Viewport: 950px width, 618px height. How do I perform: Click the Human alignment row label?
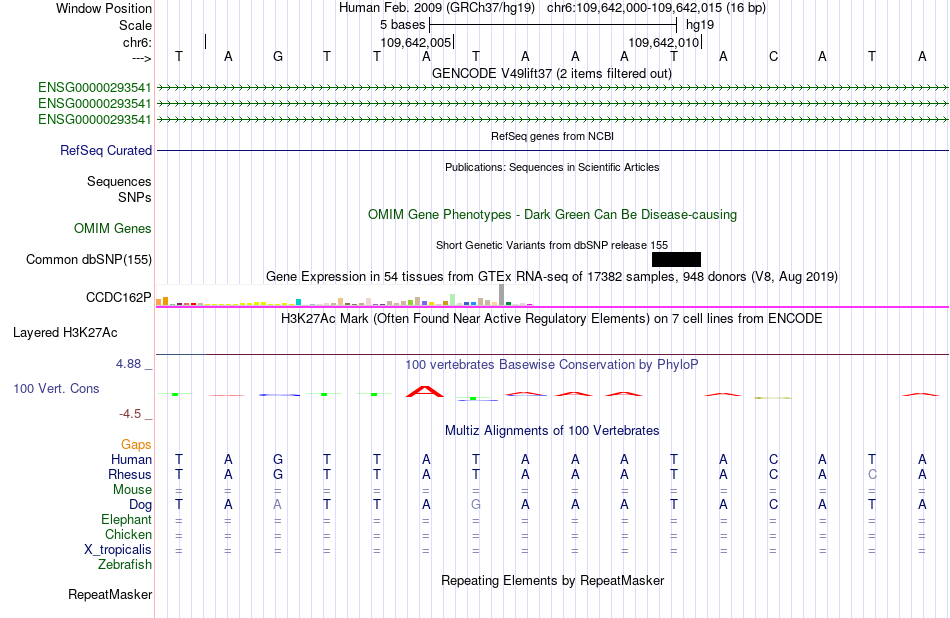coord(131,459)
